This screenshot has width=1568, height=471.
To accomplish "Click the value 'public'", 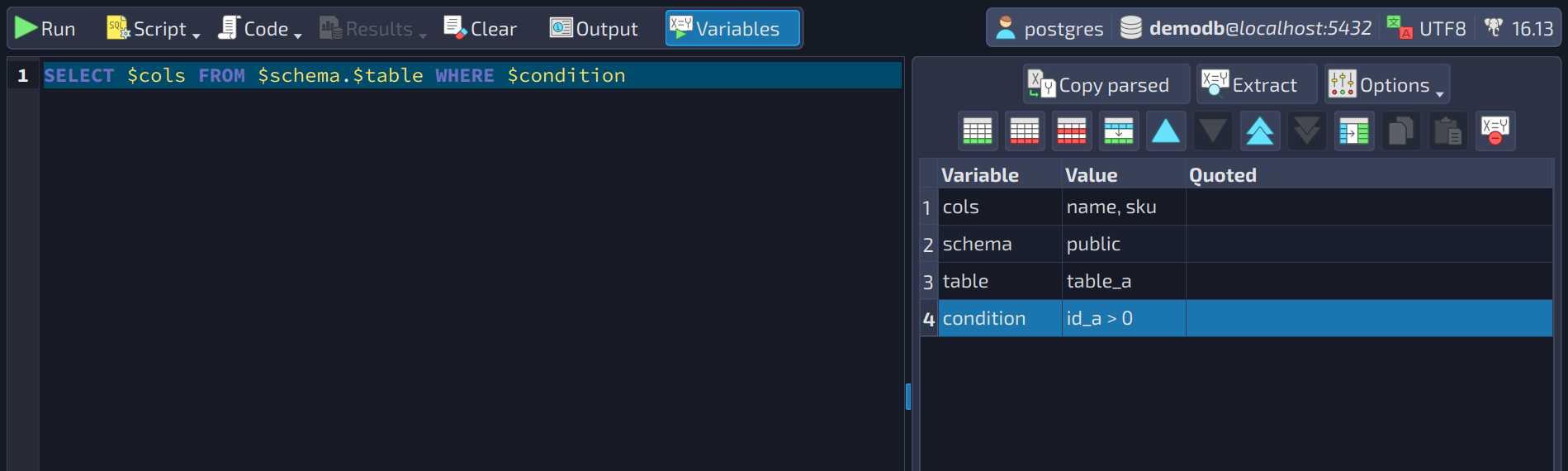I will (x=1124, y=244).
